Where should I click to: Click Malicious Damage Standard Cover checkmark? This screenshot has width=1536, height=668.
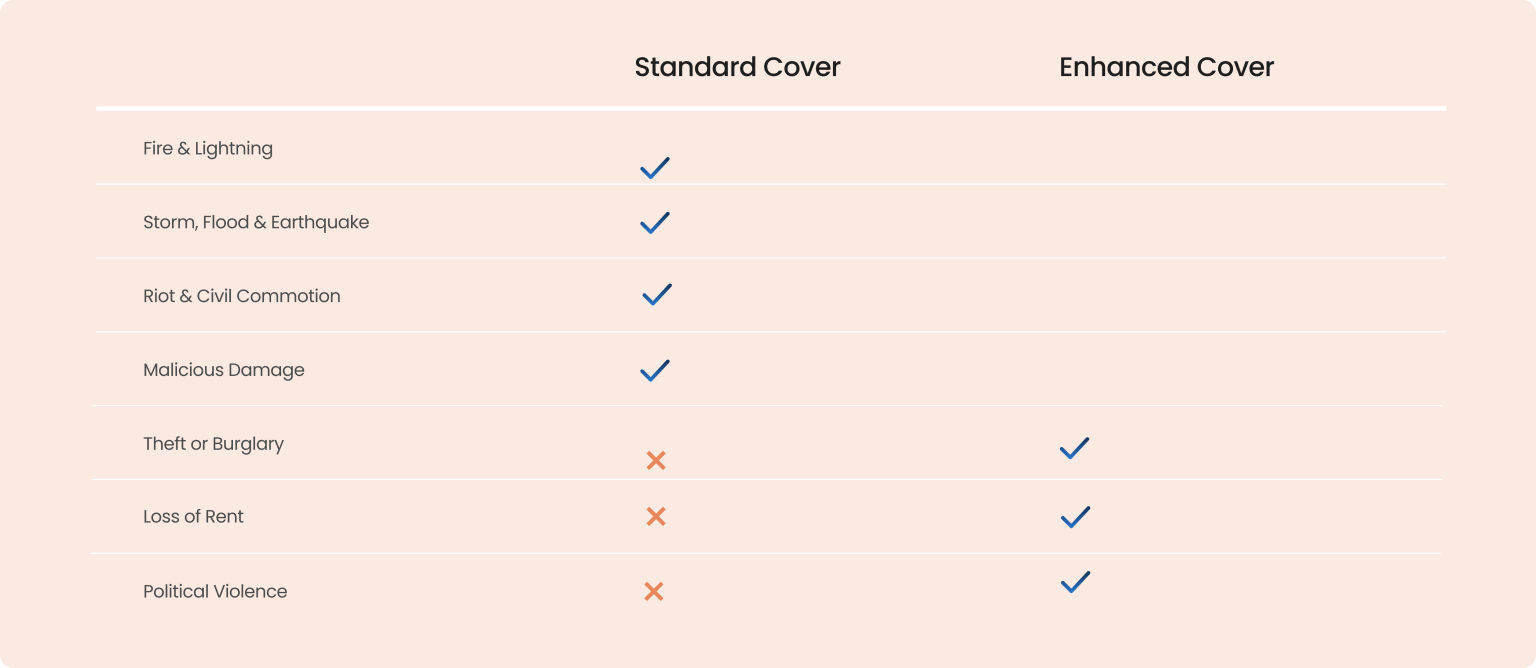coord(655,370)
